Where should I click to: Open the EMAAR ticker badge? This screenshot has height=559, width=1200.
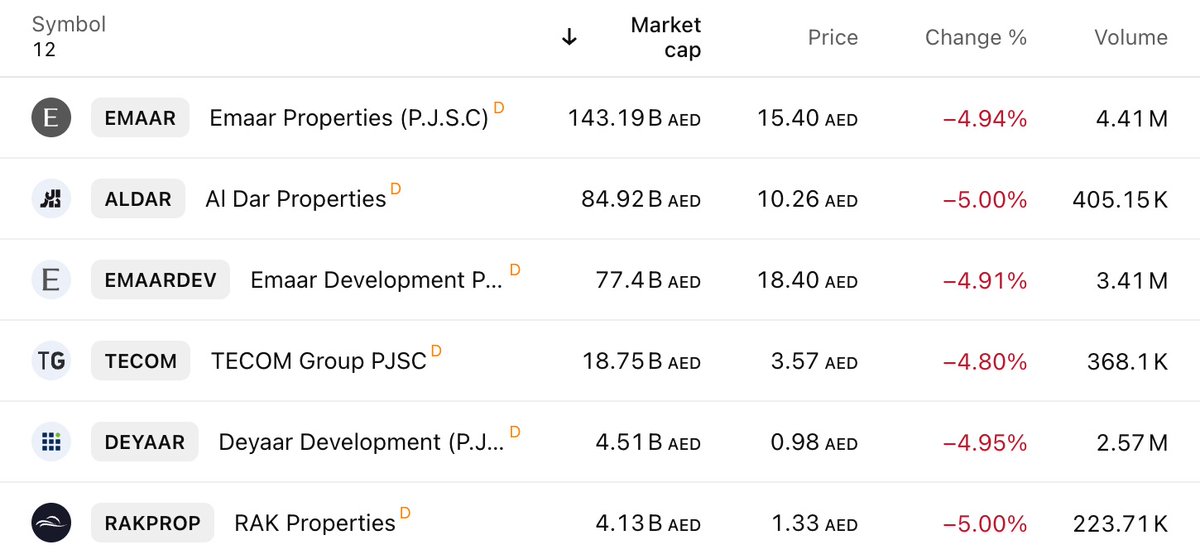coord(140,118)
